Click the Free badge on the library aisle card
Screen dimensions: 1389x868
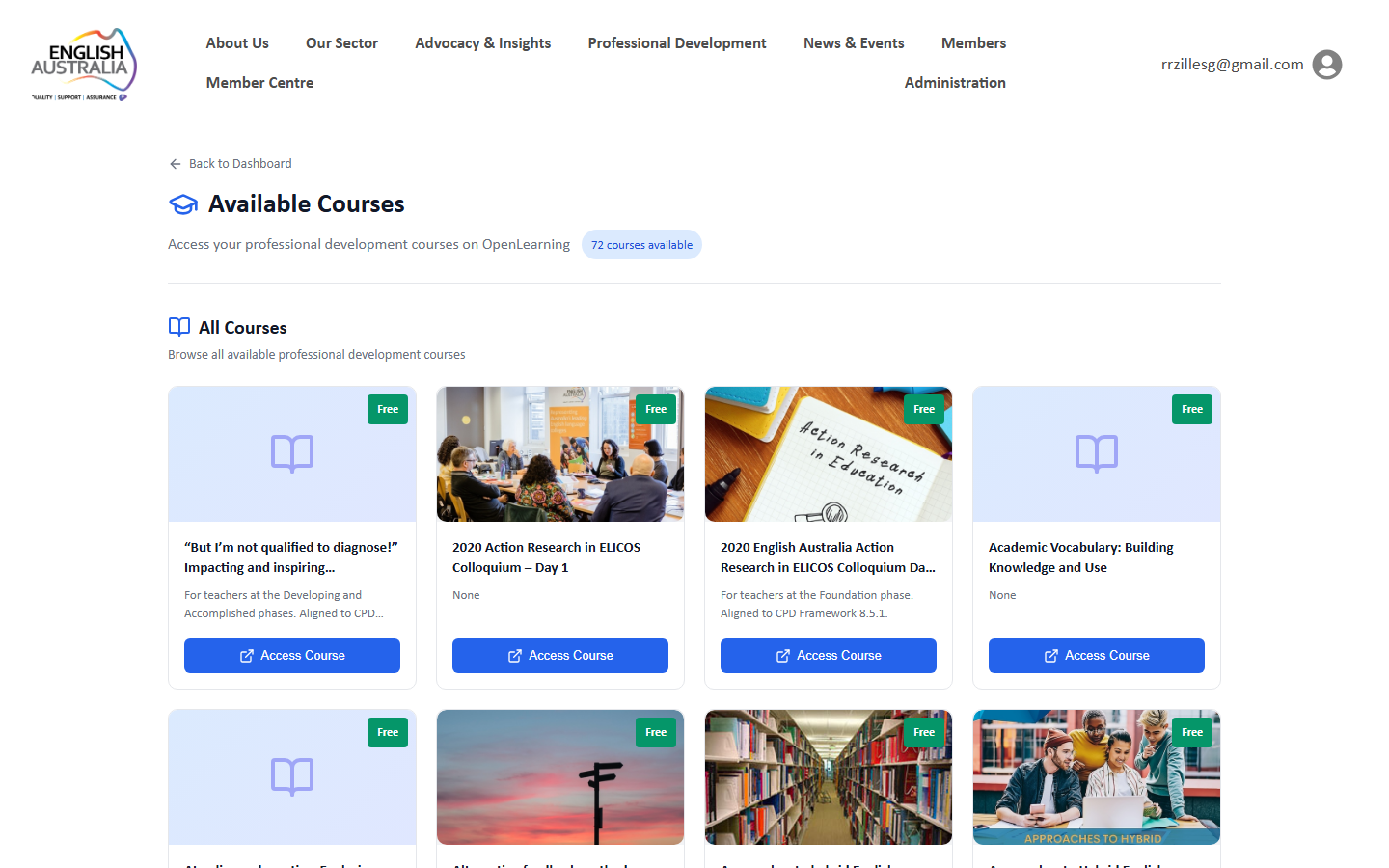click(x=924, y=733)
